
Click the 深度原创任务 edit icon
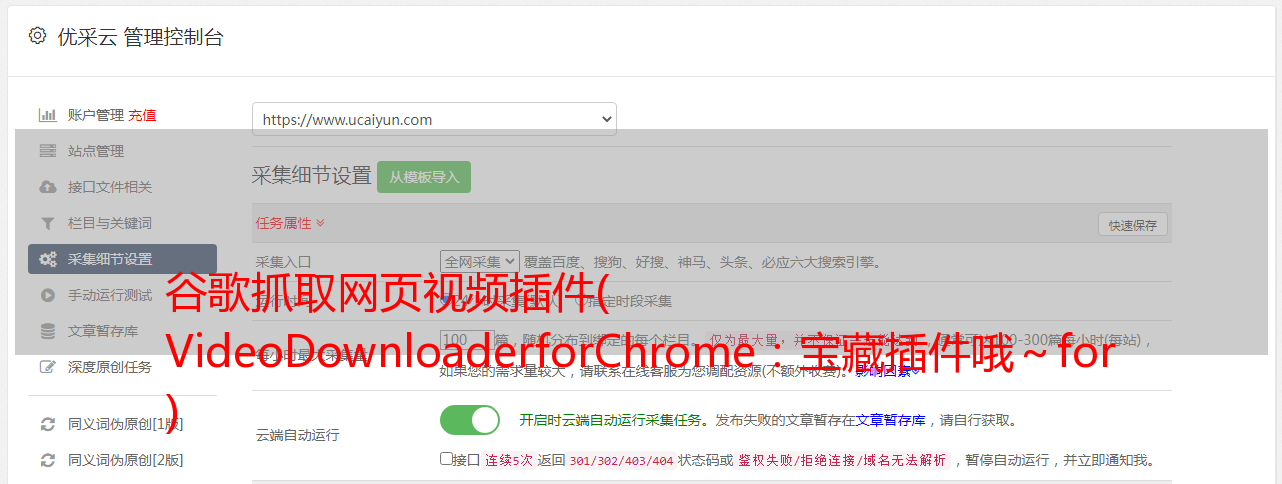coord(47,367)
